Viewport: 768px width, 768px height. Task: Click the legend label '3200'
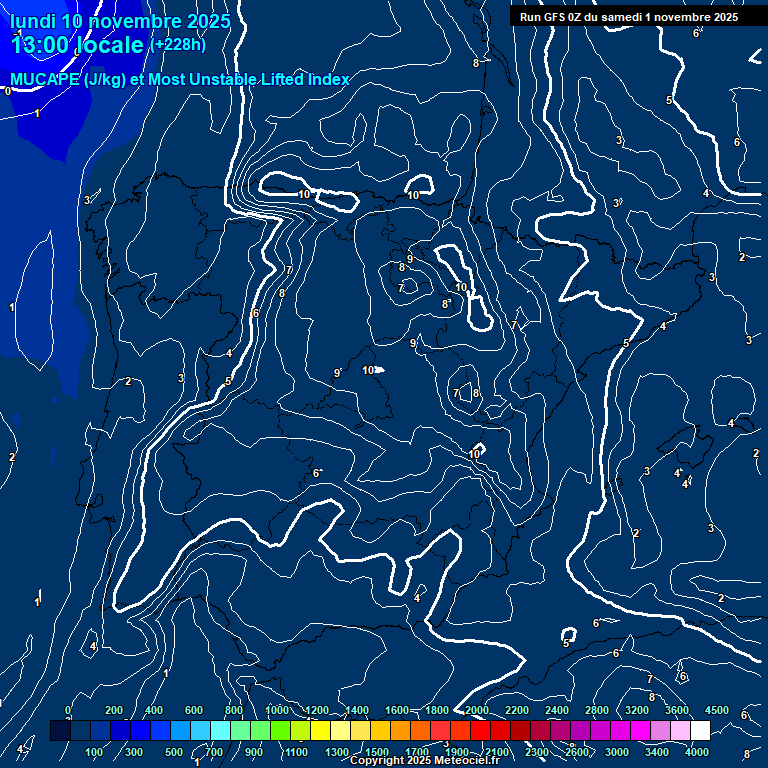pyautogui.click(x=637, y=710)
